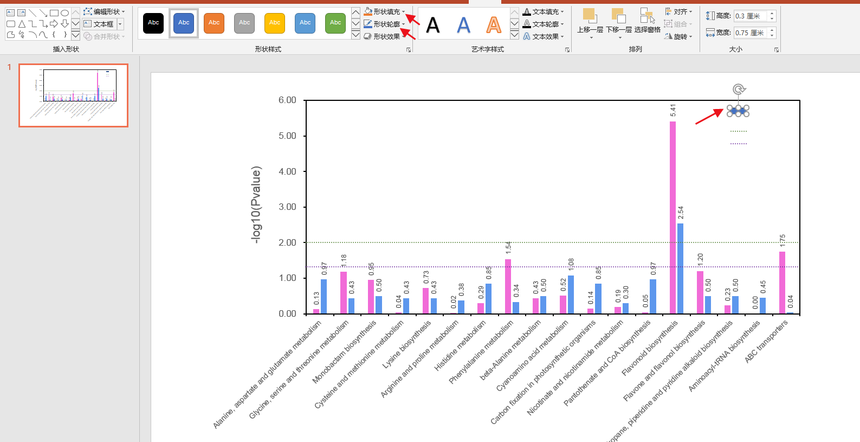Select the right brace shape
The height and width of the screenshot is (442, 860).
pos(65,35)
